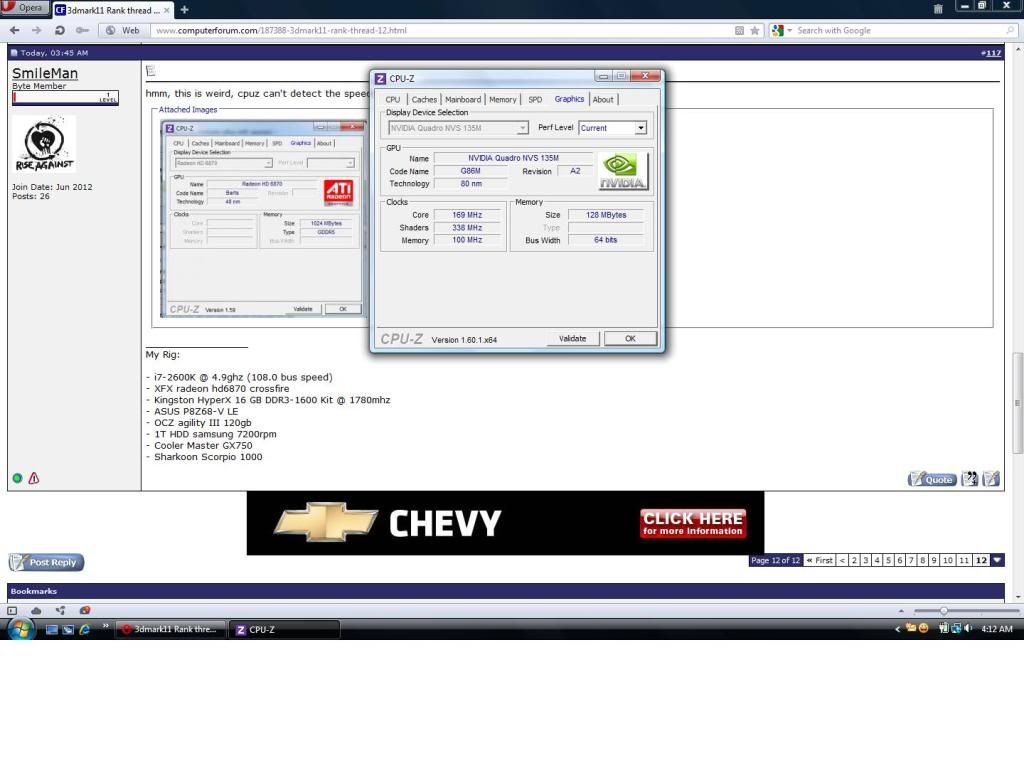Viewport: 1024px width, 768px height.
Task: Reload the page with the refresh icon
Action: coord(59,30)
